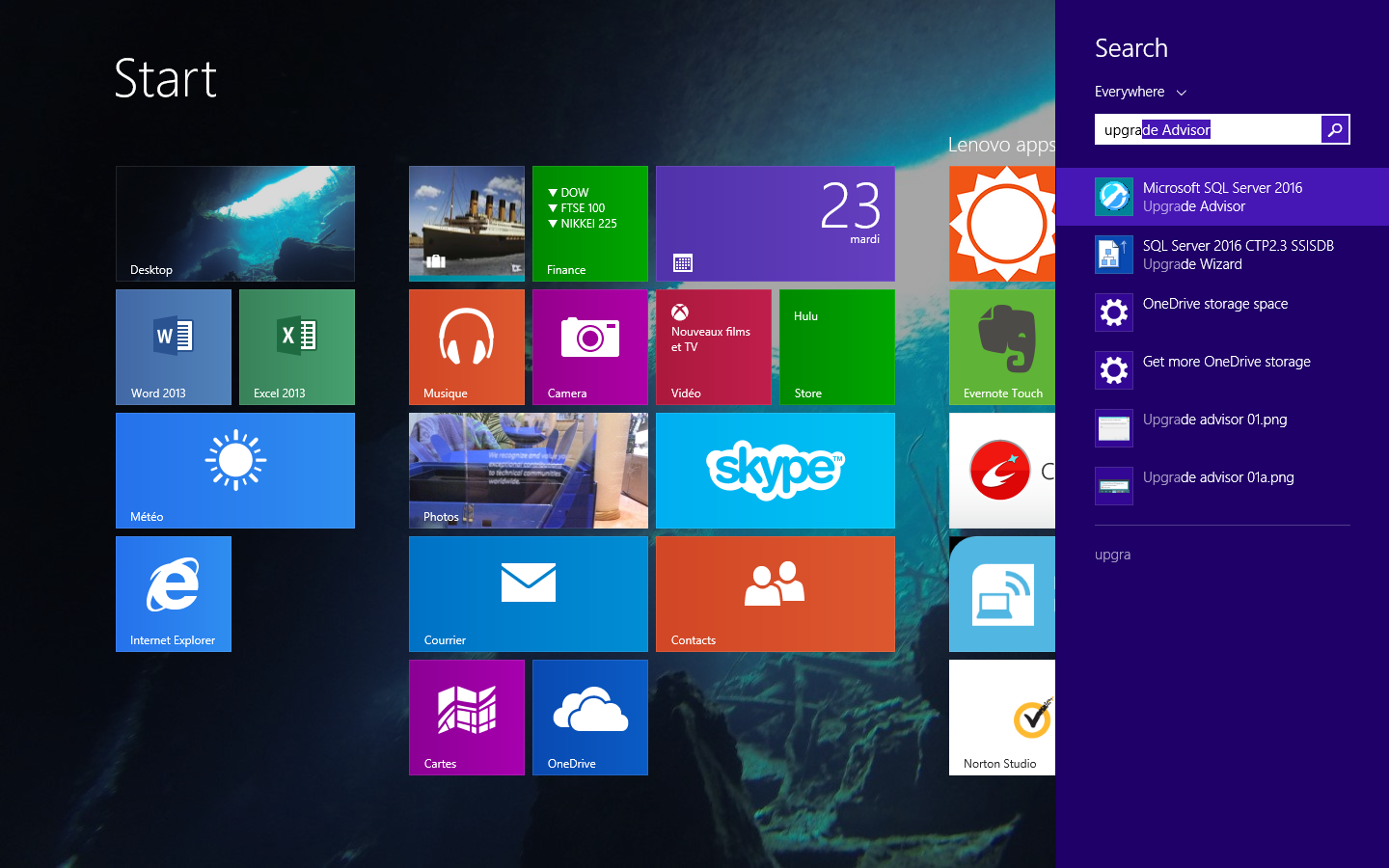Click the Upgrade advisor 01a.png thumbnail

click(x=1114, y=486)
